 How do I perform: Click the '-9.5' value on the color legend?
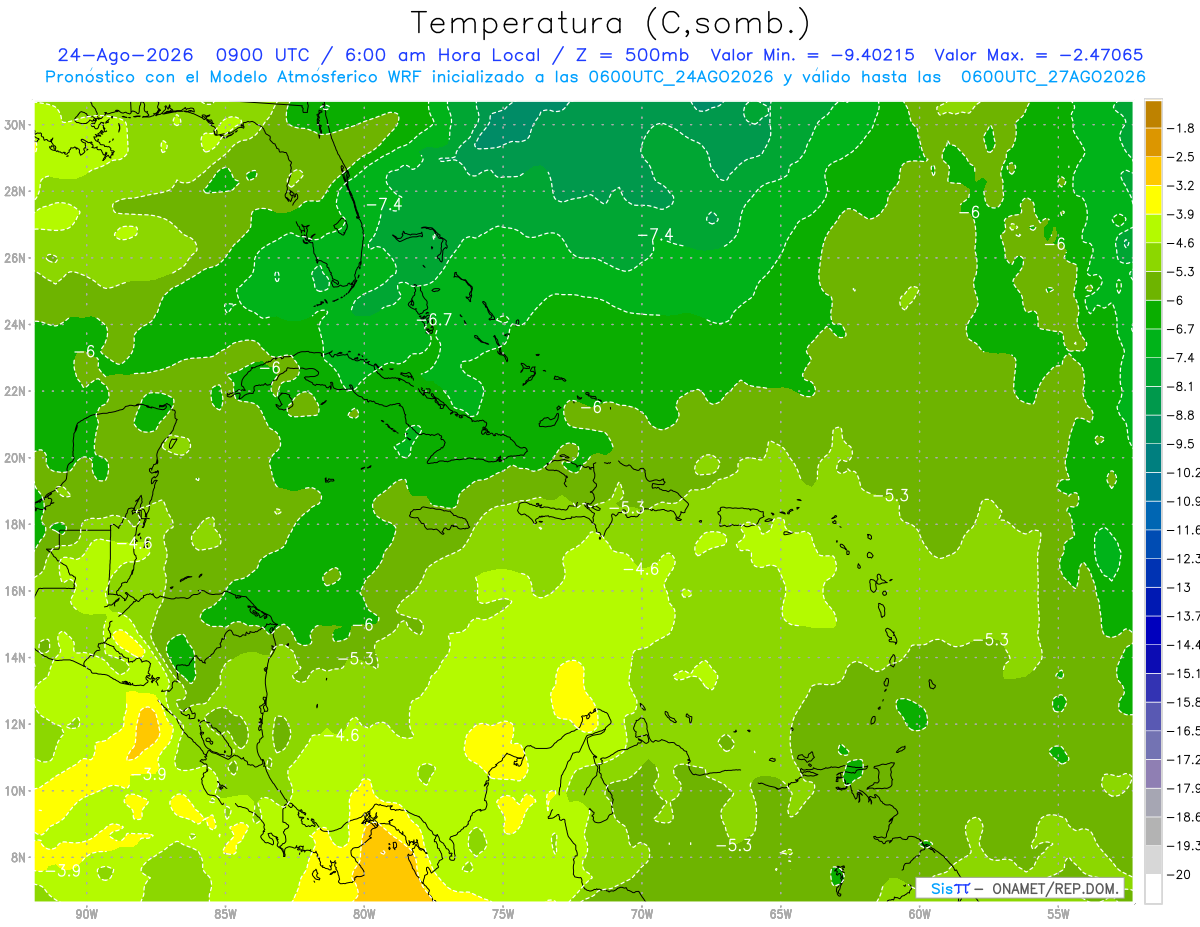click(x=1182, y=443)
